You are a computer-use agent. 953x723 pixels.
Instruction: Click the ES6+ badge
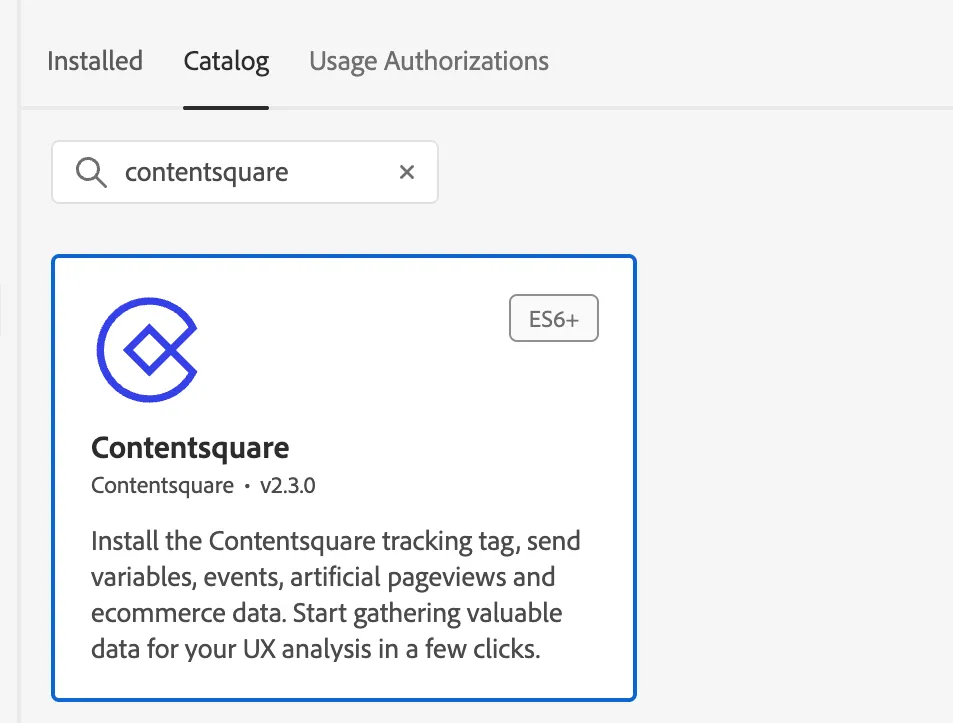[x=554, y=318]
